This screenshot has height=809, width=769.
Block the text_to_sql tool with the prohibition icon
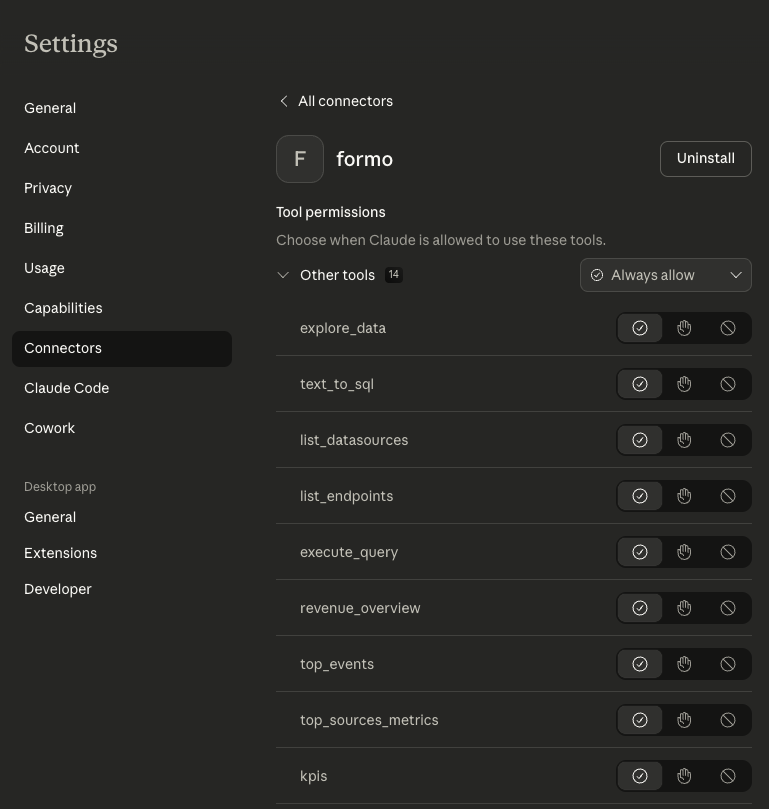pos(728,383)
